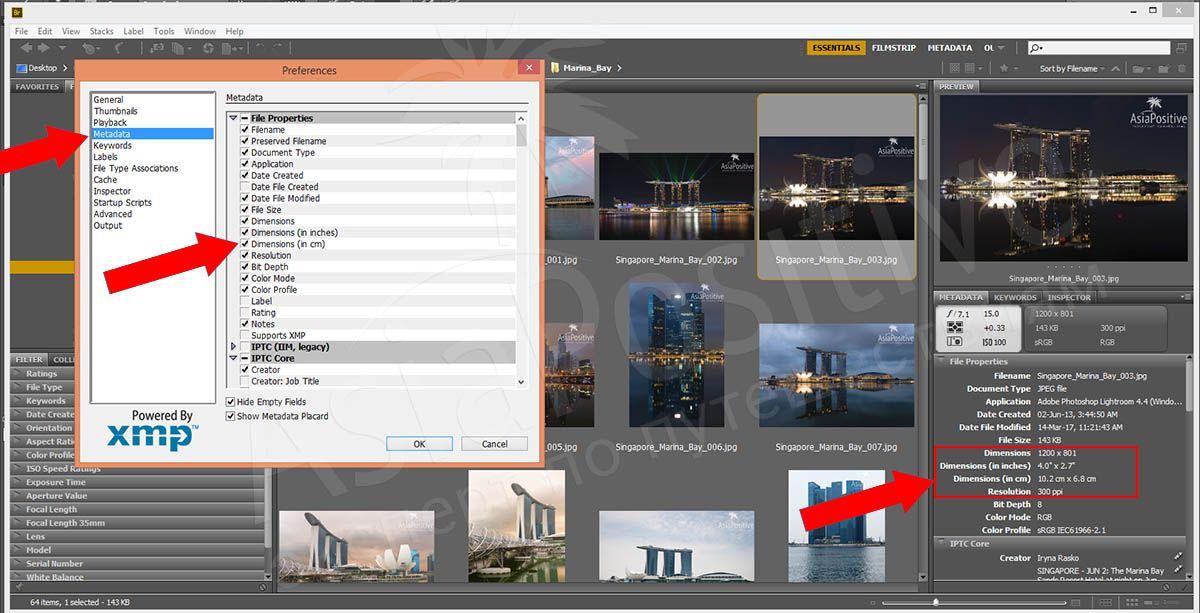
Task: Open the refine review mode icon
Action: (x=181, y=48)
